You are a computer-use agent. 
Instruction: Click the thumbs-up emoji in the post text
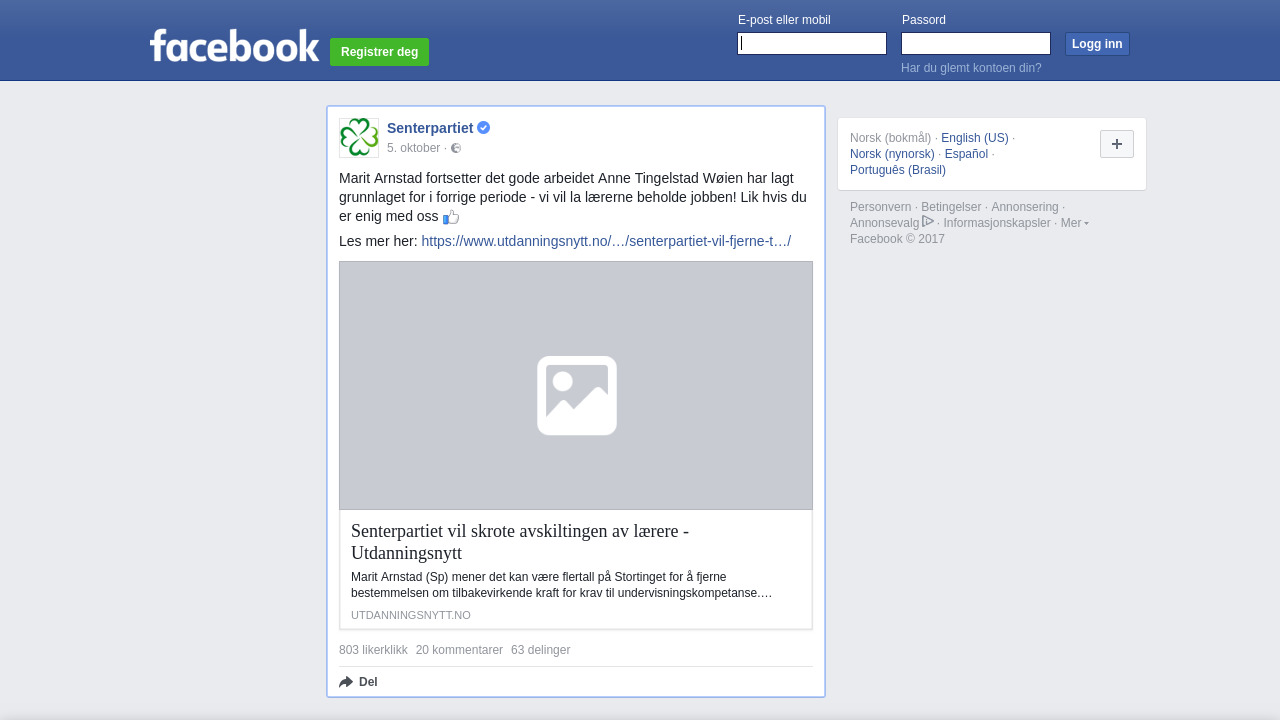[451, 217]
